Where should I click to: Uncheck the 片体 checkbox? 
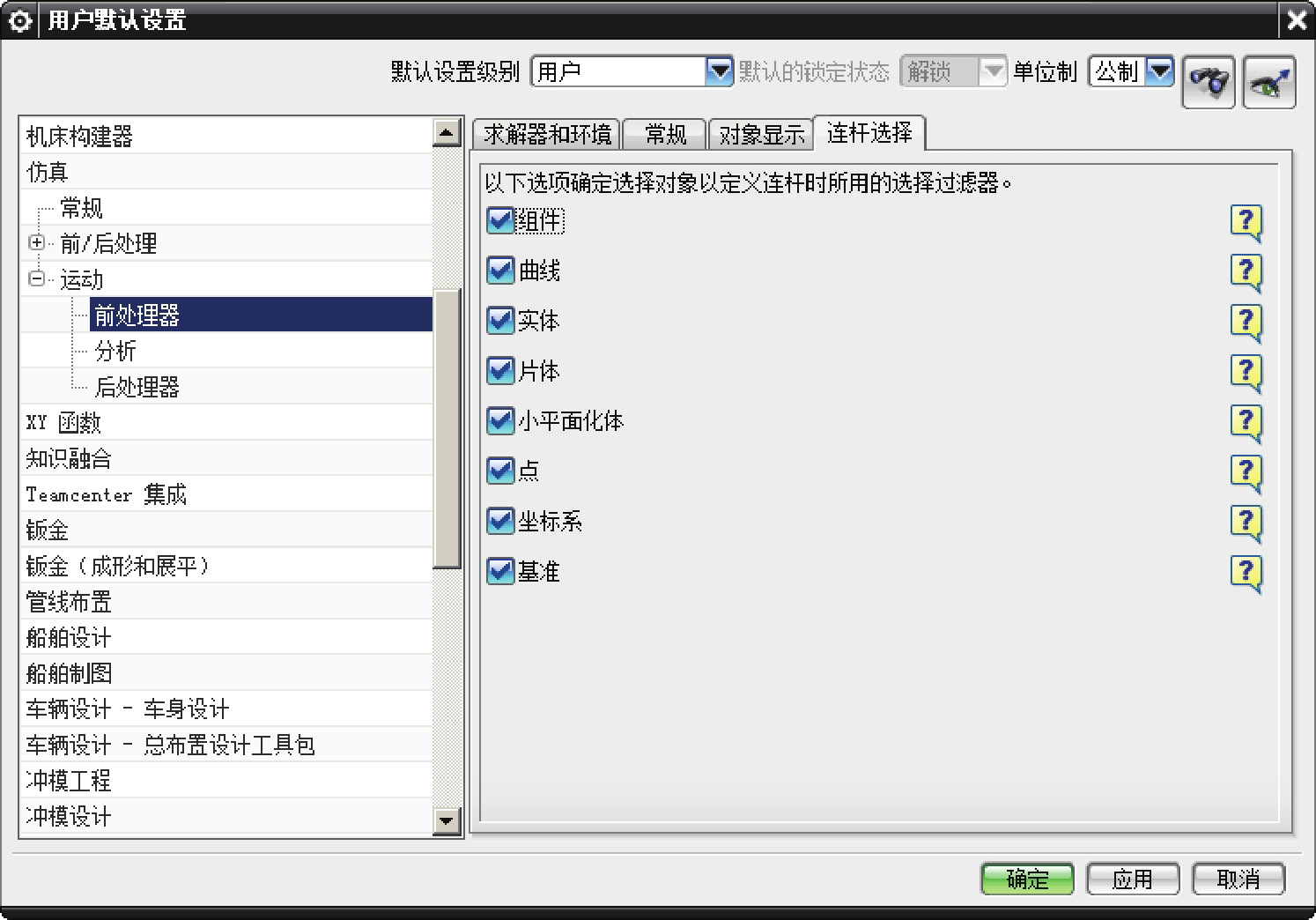point(500,371)
